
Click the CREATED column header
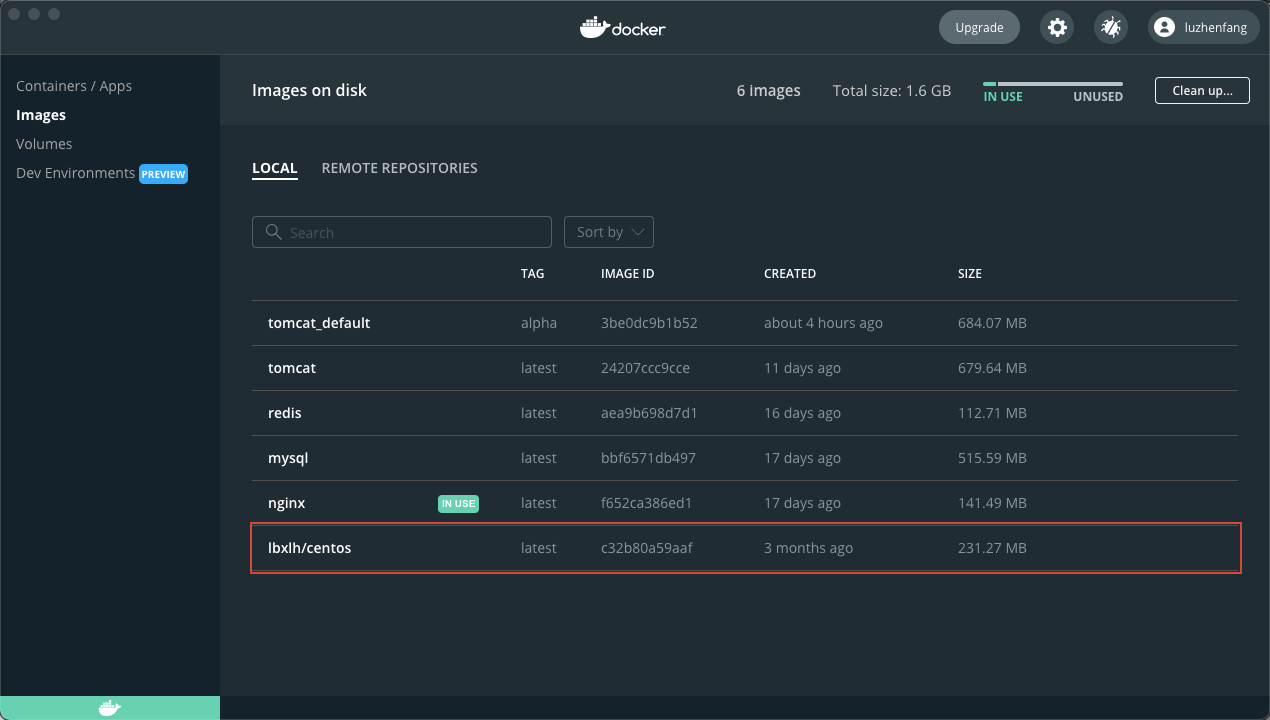tap(790, 273)
